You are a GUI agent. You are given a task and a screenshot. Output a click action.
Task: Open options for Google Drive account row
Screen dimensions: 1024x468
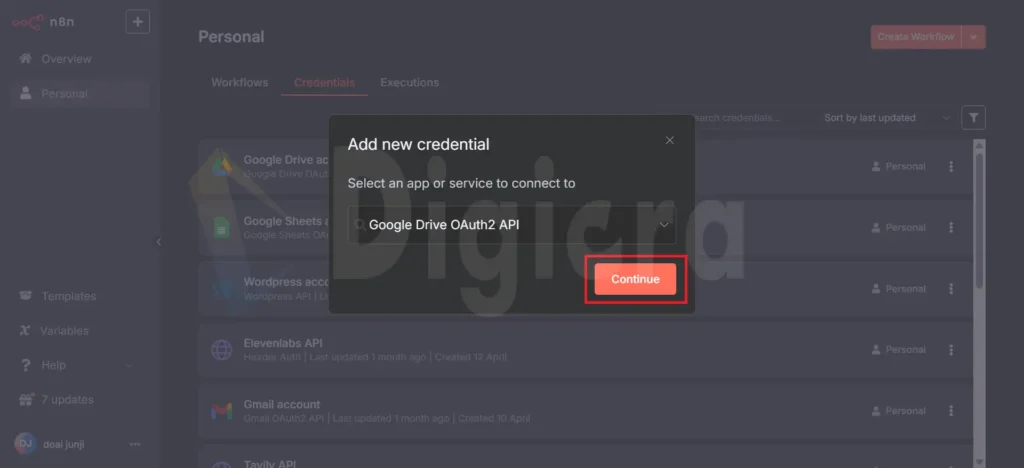tap(951, 166)
